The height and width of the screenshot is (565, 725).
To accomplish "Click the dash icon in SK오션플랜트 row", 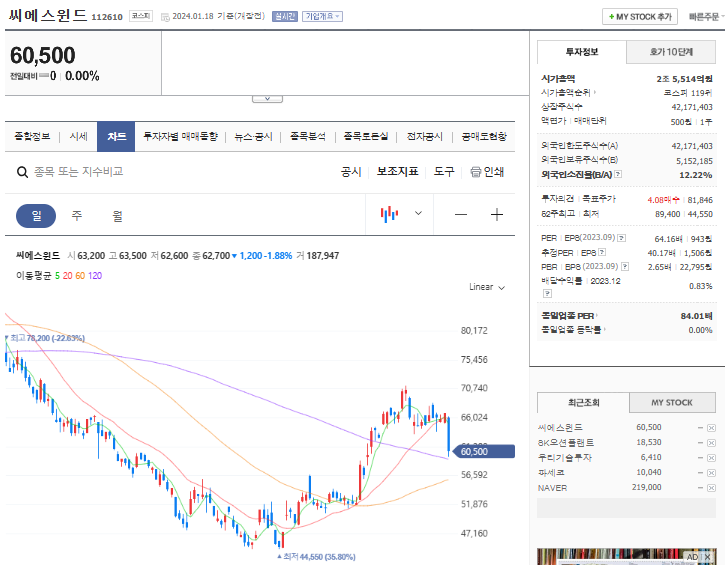I will click(x=700, y=443).
